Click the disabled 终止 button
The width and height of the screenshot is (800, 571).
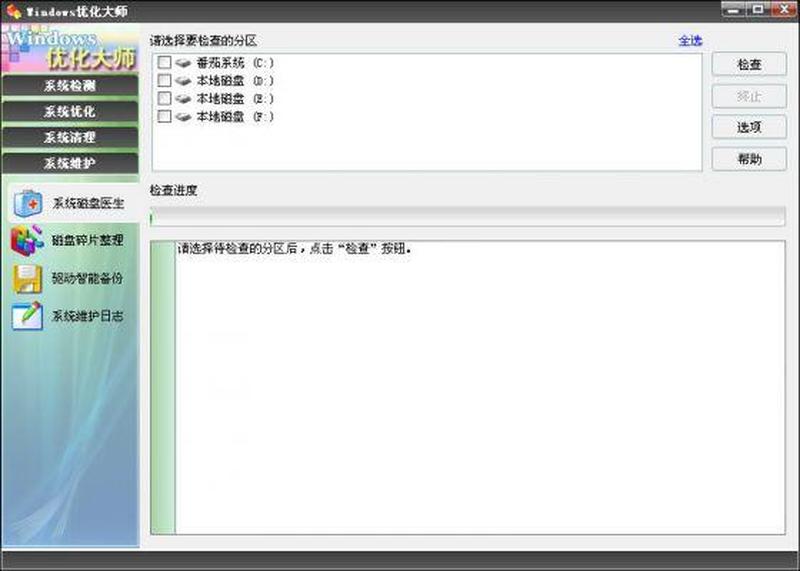coord(749,96)
